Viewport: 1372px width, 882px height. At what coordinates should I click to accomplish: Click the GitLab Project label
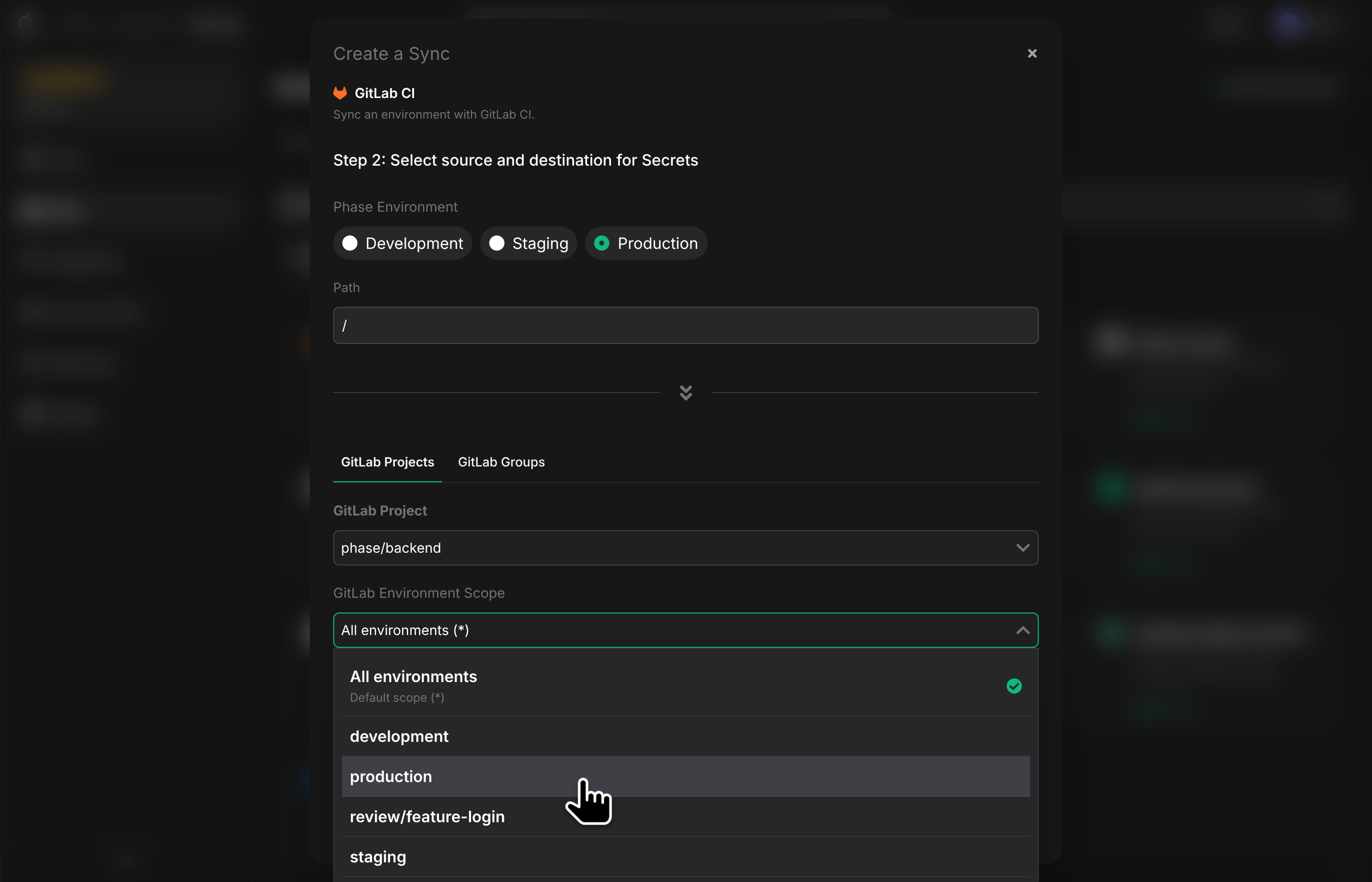tap(380, 510)
